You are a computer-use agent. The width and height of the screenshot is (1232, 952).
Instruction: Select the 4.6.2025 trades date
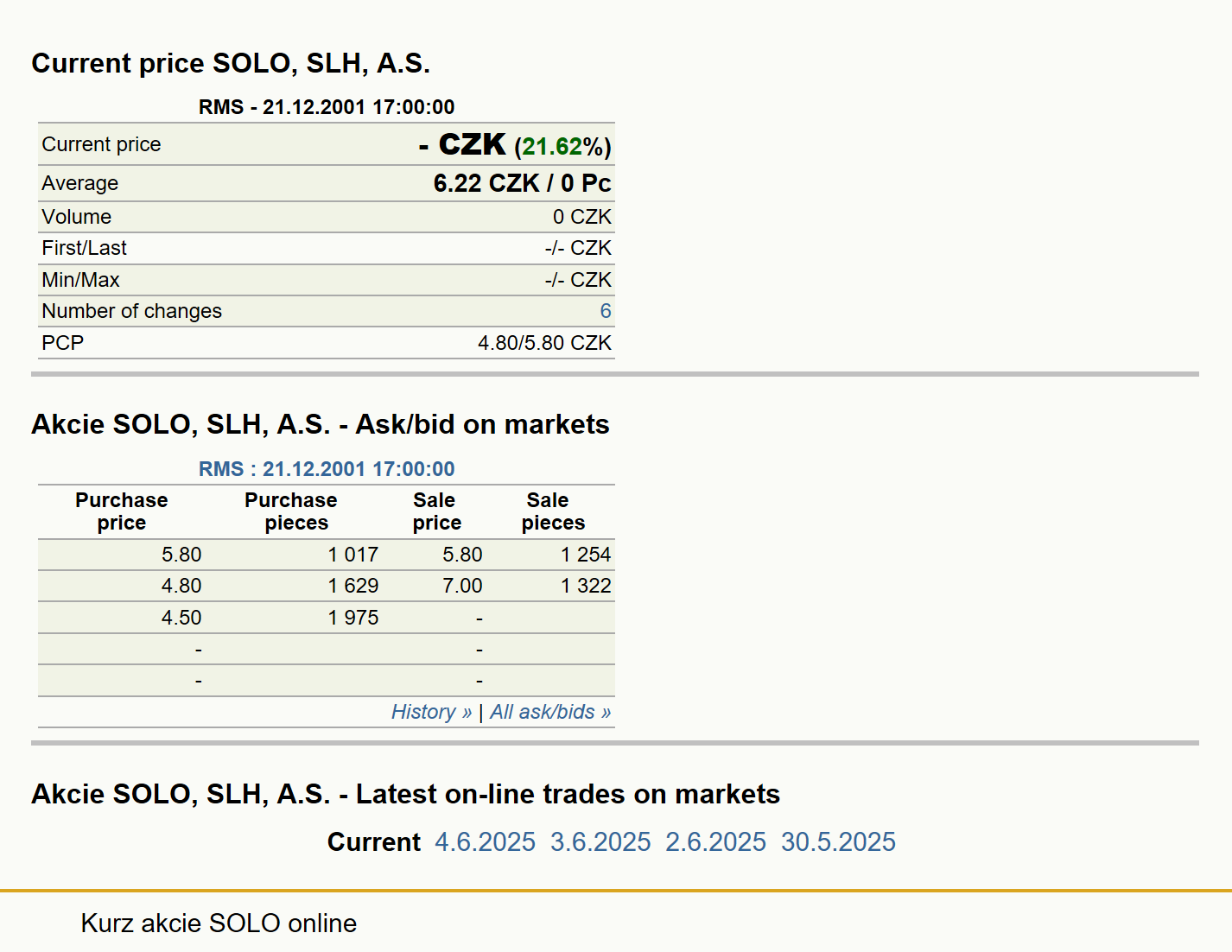(x=485, y=841)
